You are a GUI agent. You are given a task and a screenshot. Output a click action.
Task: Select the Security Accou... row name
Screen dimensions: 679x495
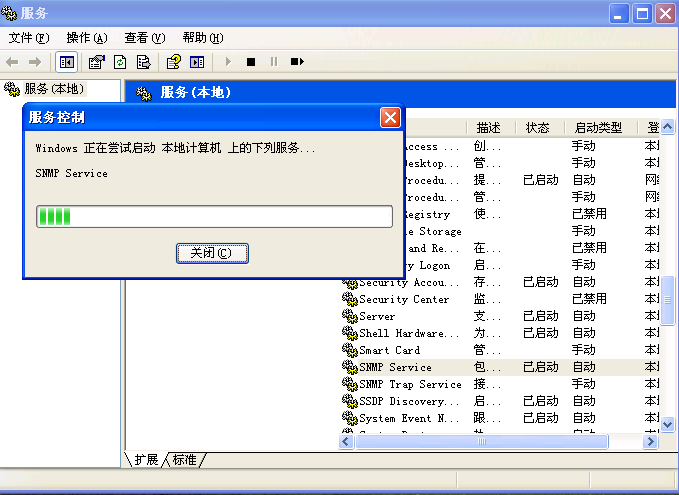point(409,282)
